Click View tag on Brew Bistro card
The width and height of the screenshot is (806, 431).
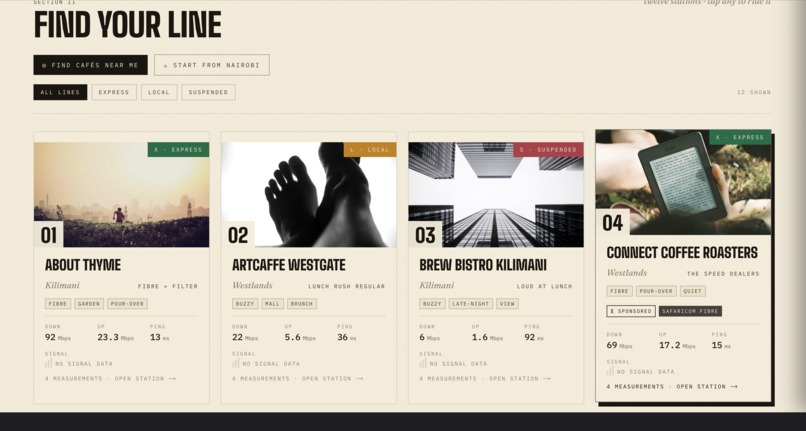[x=507, y=303]
